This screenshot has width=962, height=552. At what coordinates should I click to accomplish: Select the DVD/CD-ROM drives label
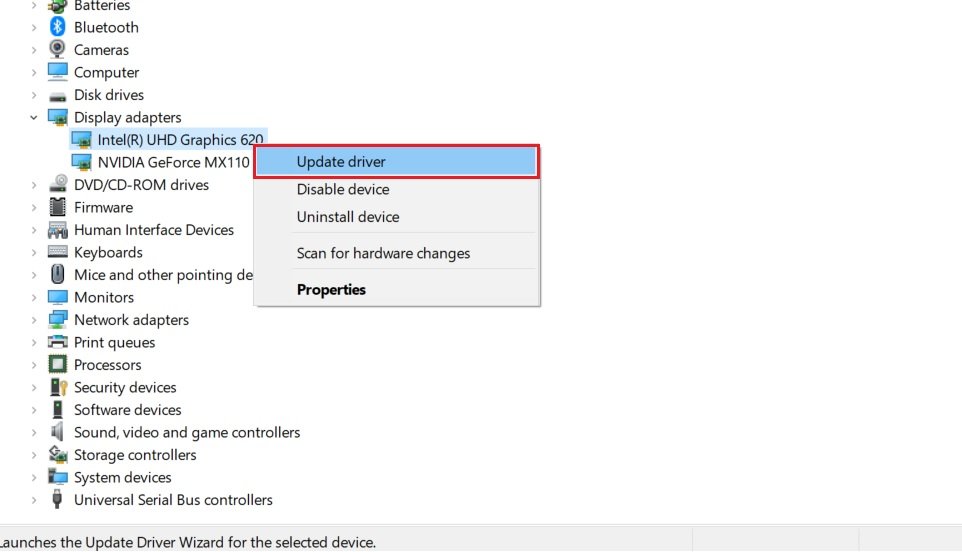(141, 185)
